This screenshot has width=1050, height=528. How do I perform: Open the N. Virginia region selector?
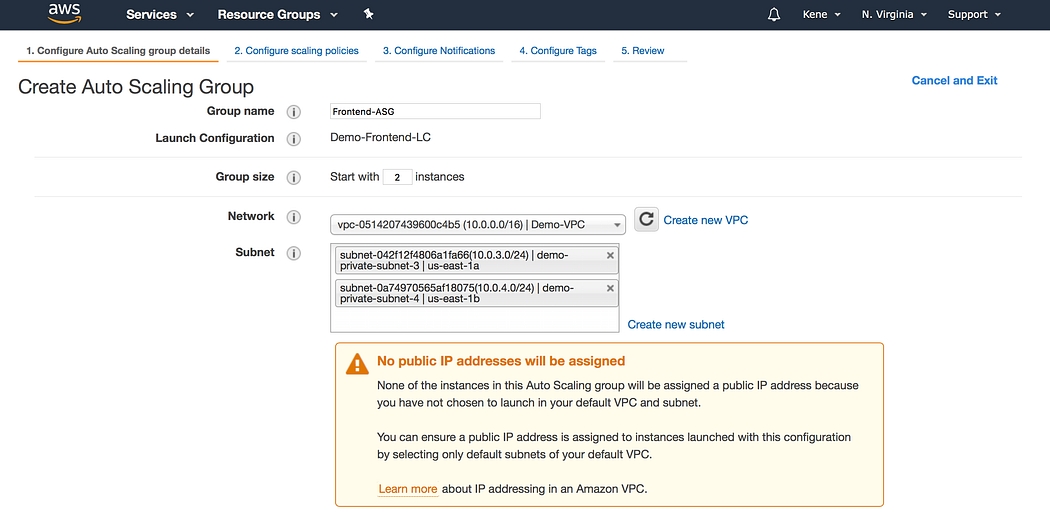894,15
